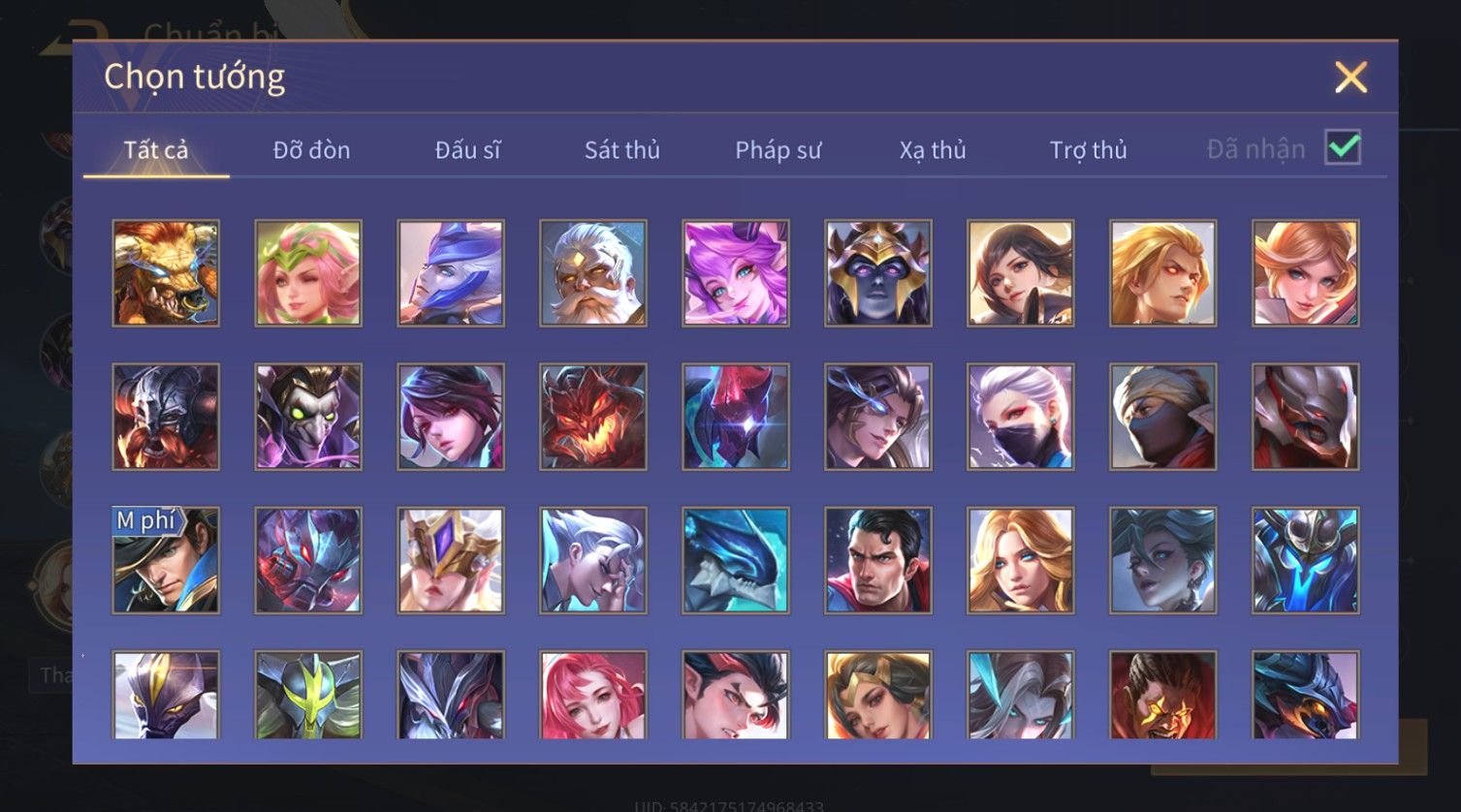The image size is (1461, 812).
Task: Open the Trợ thủ tab
Action: point(1088,150)
